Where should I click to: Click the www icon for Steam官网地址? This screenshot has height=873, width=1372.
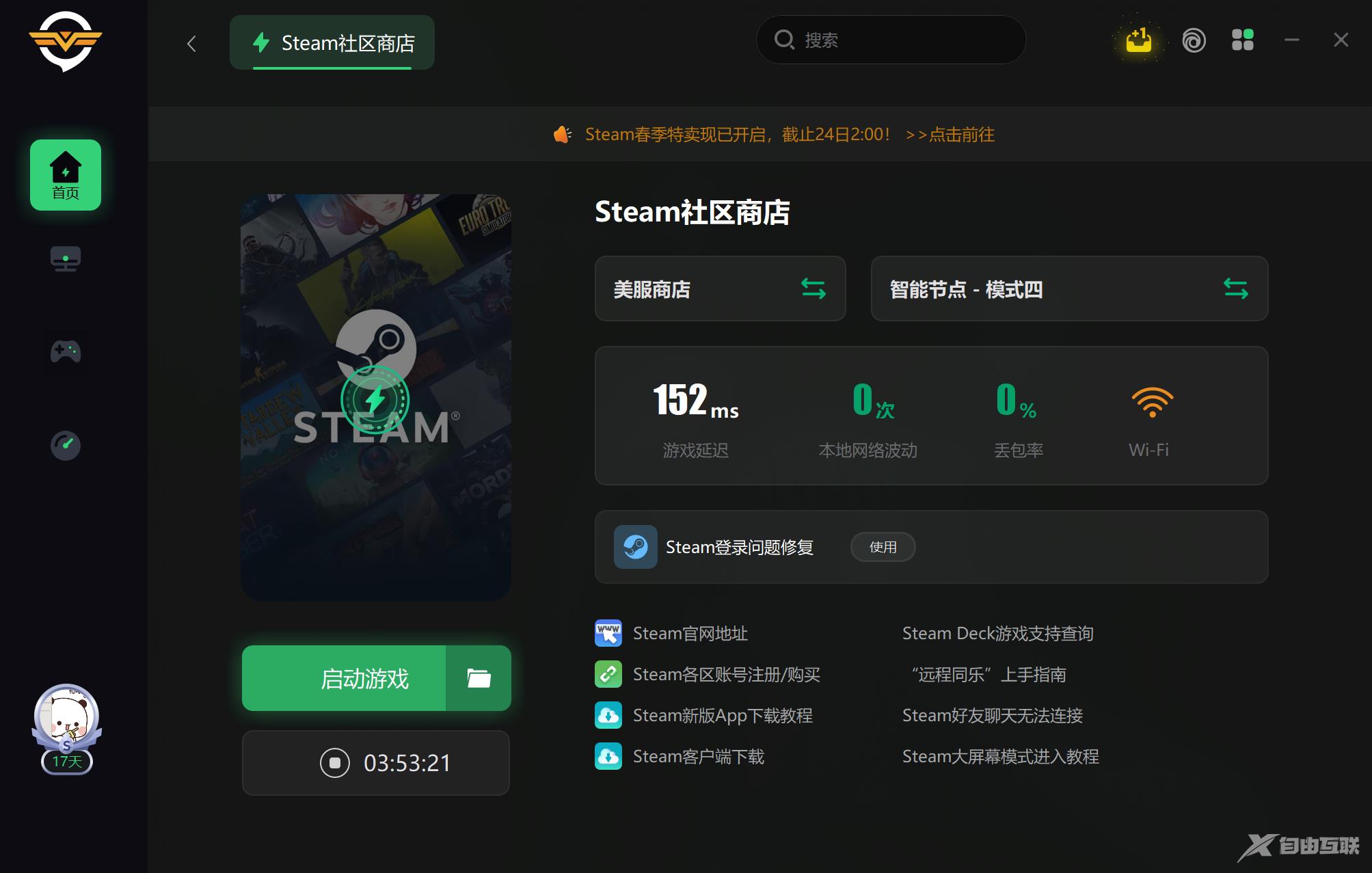coord(608,633)
